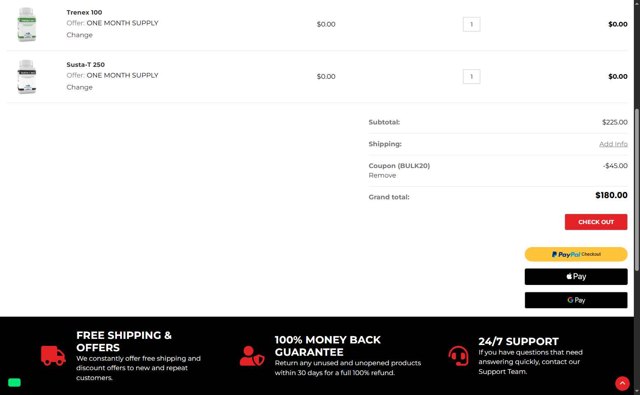
Task: Pay with Apple Pay
Action: click(x=576, y=277)
